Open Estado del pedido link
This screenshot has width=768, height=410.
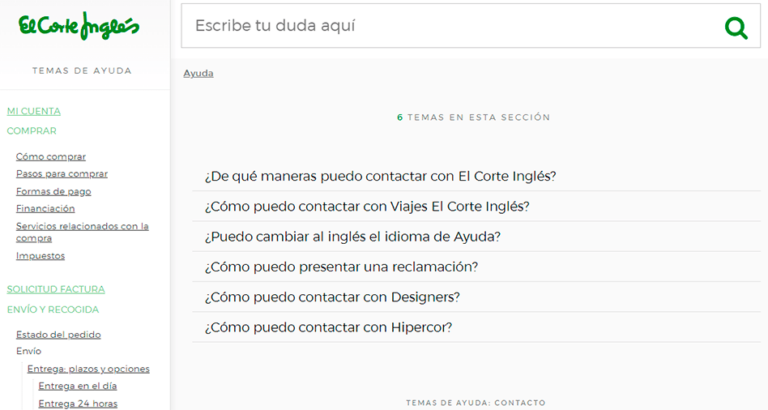point(59,335)
